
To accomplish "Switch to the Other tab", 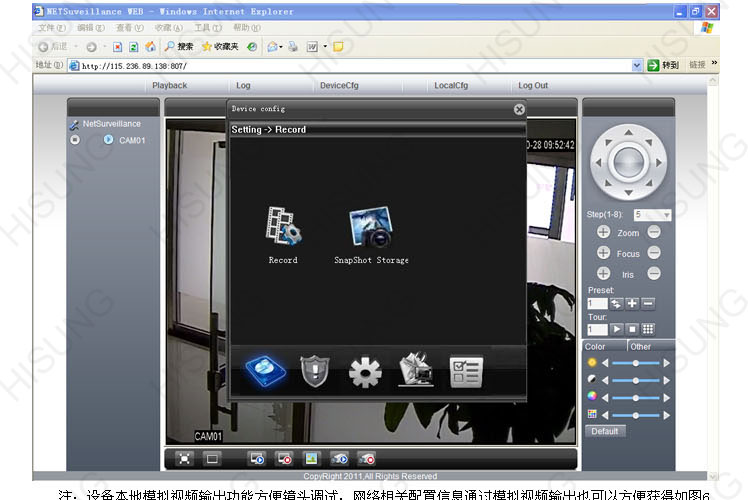I will 641,347.
